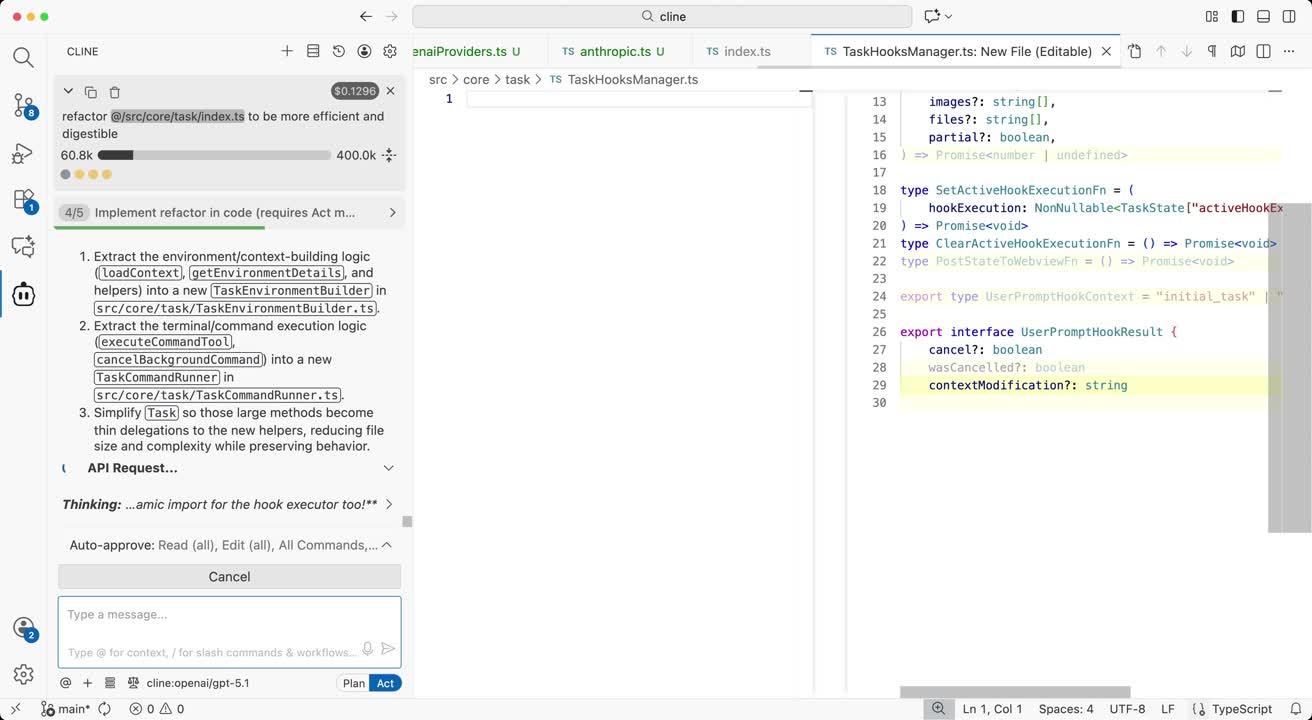Switch to the openaiProviders.ts tab

(480, 51)
